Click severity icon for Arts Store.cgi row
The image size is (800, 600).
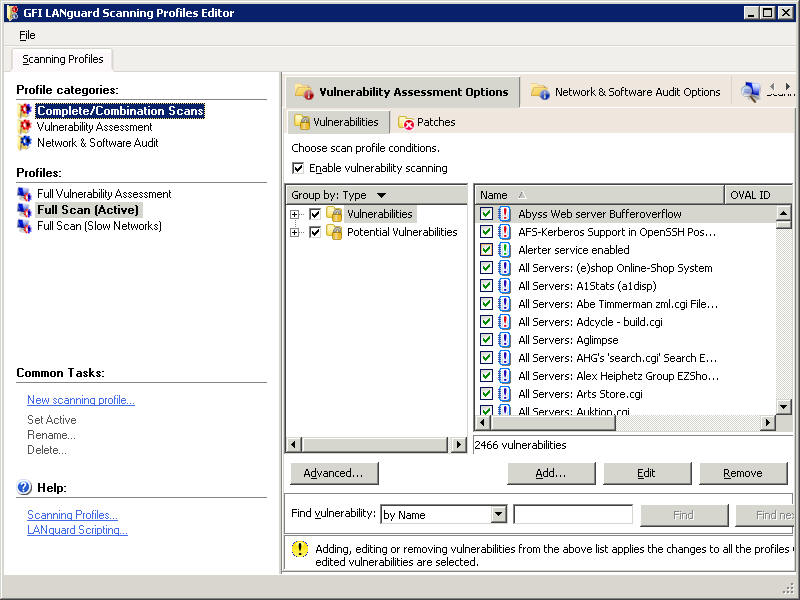pyautogui.click(x=504, y=393)
